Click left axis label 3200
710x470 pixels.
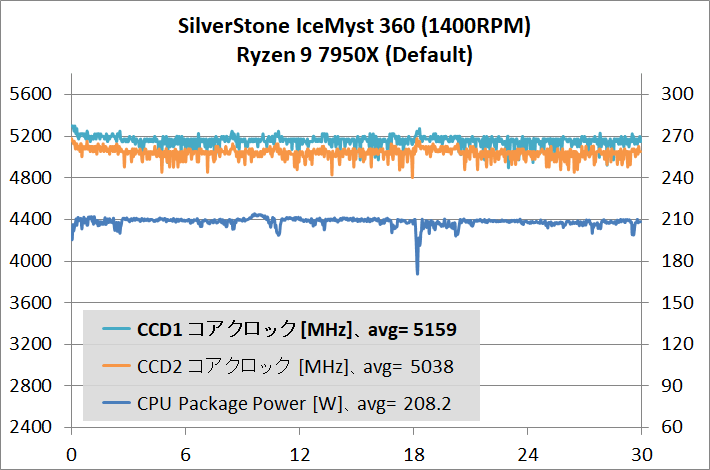[x=31, y=344]
